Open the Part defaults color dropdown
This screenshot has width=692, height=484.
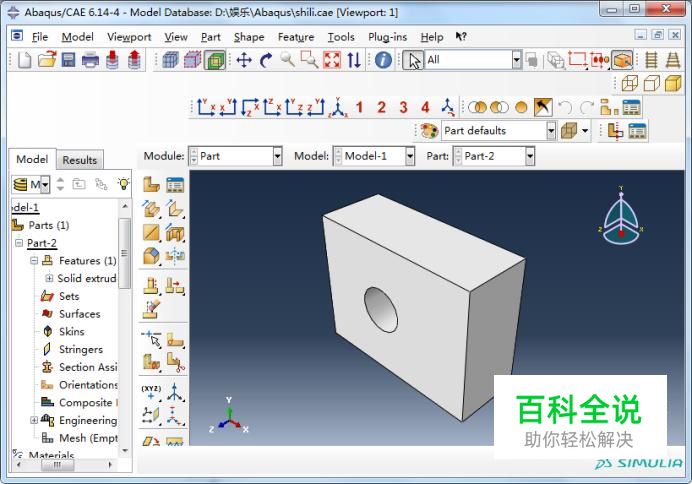(551, 131)
